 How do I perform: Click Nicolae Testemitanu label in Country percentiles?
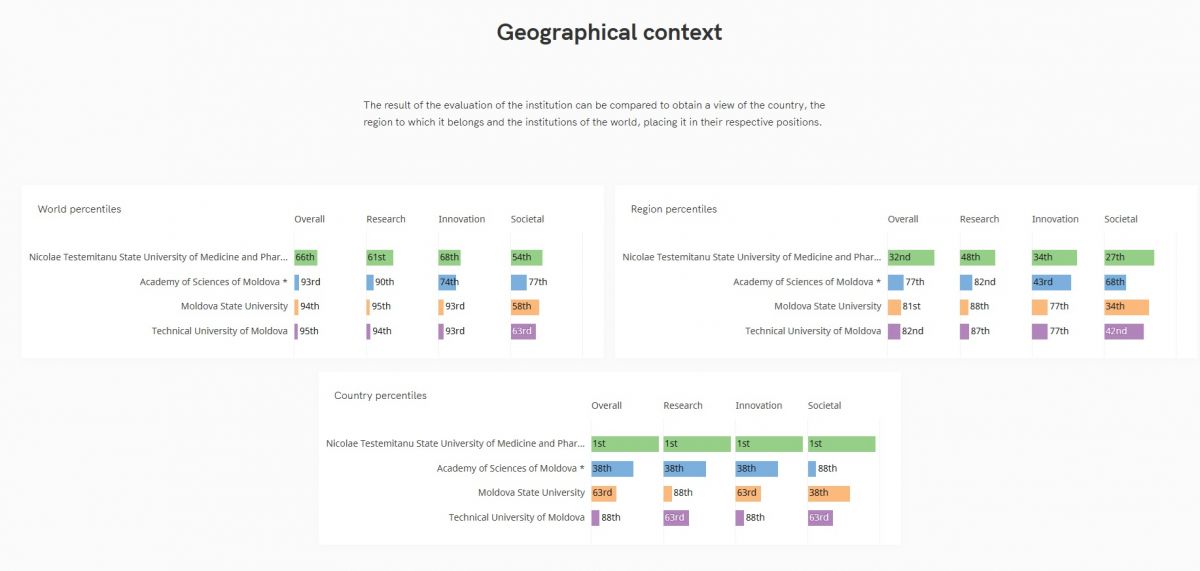tap(455, 443)
